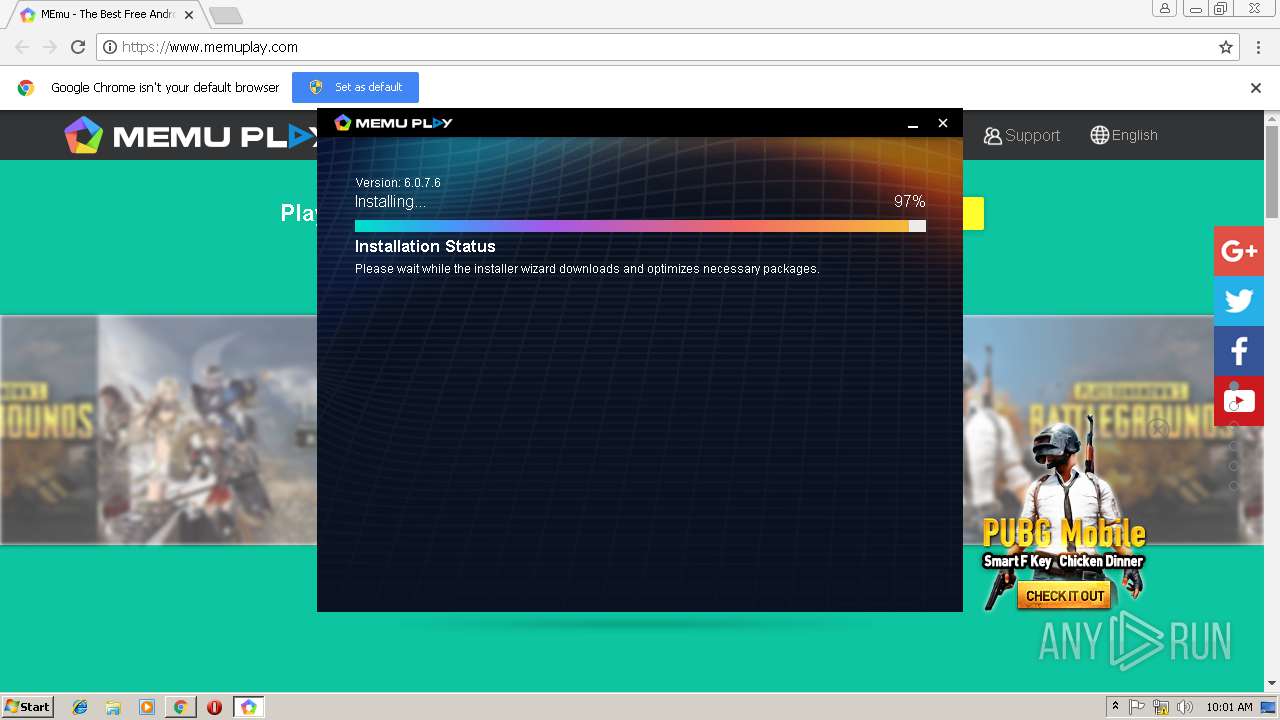This screenshot has height=720, width=1280.
Task: Click Support link in site header
Action: [x=1021, y=135]
